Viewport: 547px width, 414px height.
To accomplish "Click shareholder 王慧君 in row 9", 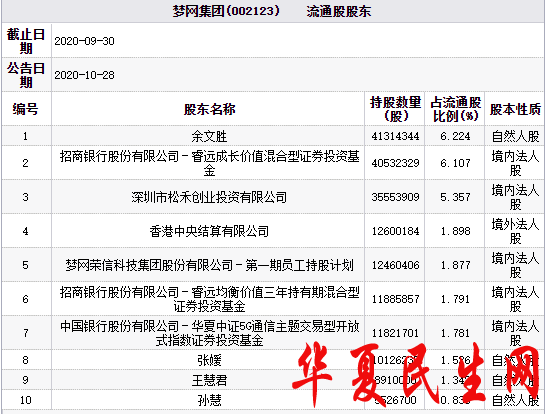I will [x=209, y=380].
